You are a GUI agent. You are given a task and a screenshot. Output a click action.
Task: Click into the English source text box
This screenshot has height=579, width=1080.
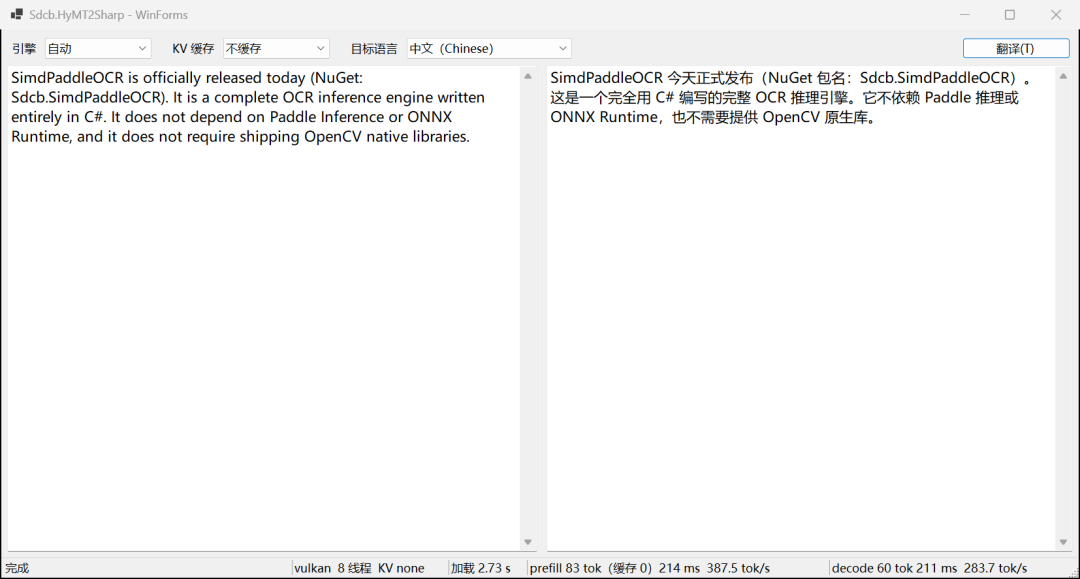pos(264,308)
